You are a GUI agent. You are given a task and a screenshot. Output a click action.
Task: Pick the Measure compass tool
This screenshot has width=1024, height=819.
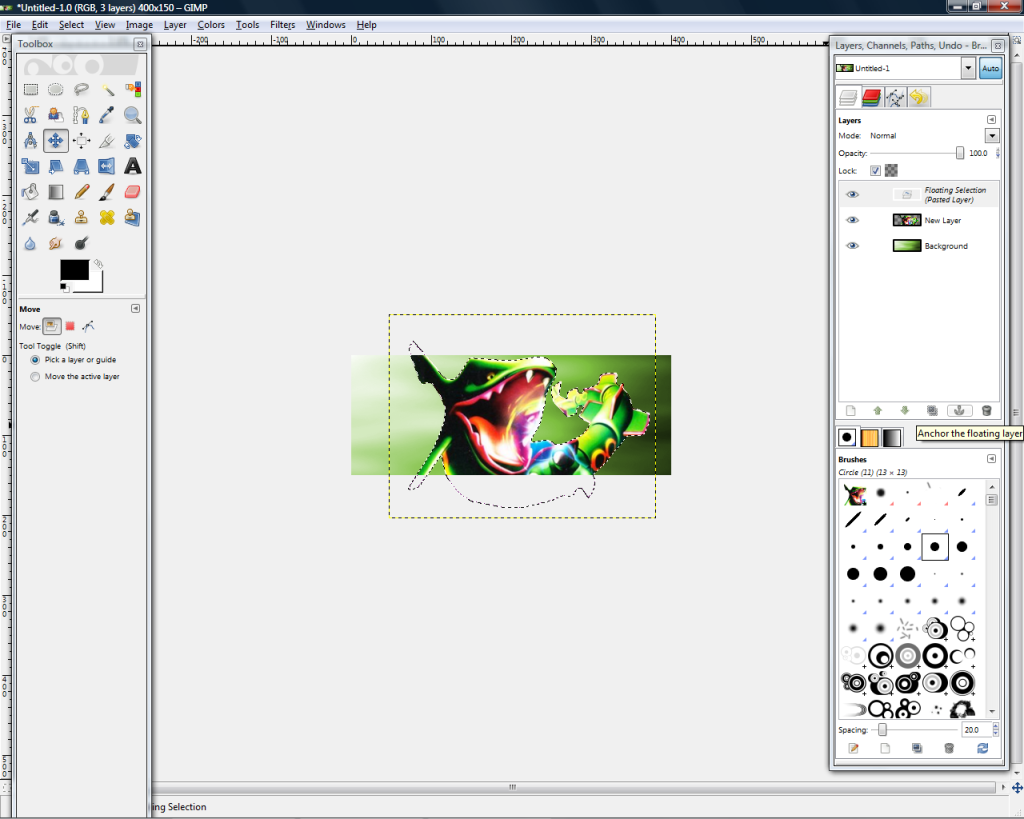[x=31, y=140]
